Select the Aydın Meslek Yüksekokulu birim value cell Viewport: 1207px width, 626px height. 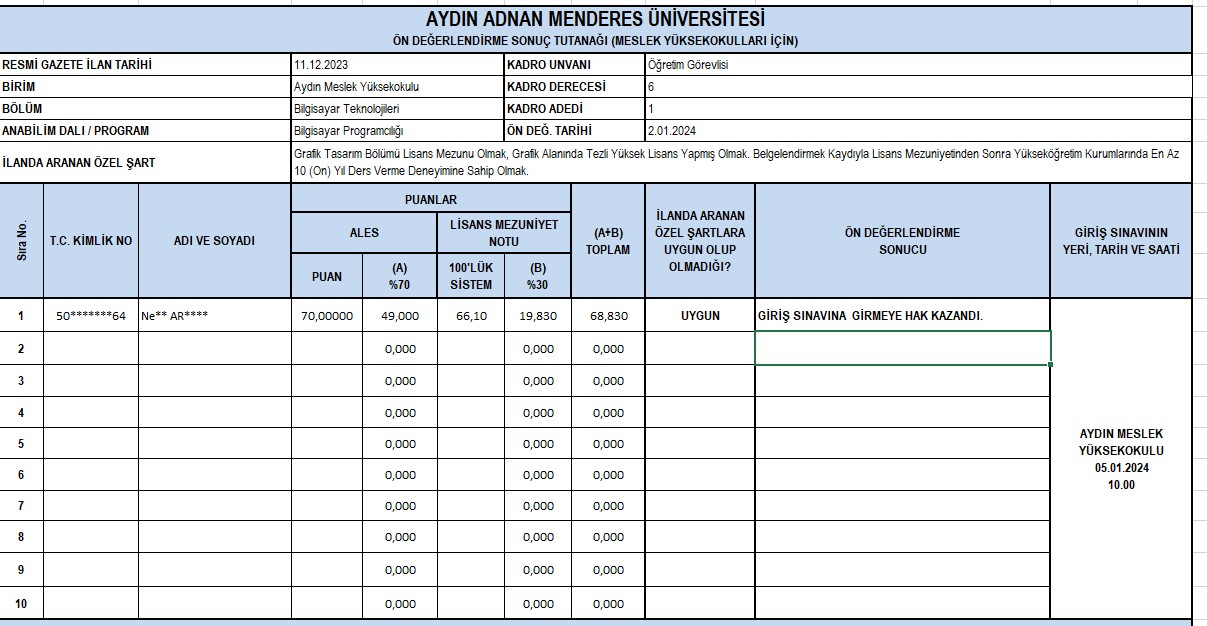[396, 87]
